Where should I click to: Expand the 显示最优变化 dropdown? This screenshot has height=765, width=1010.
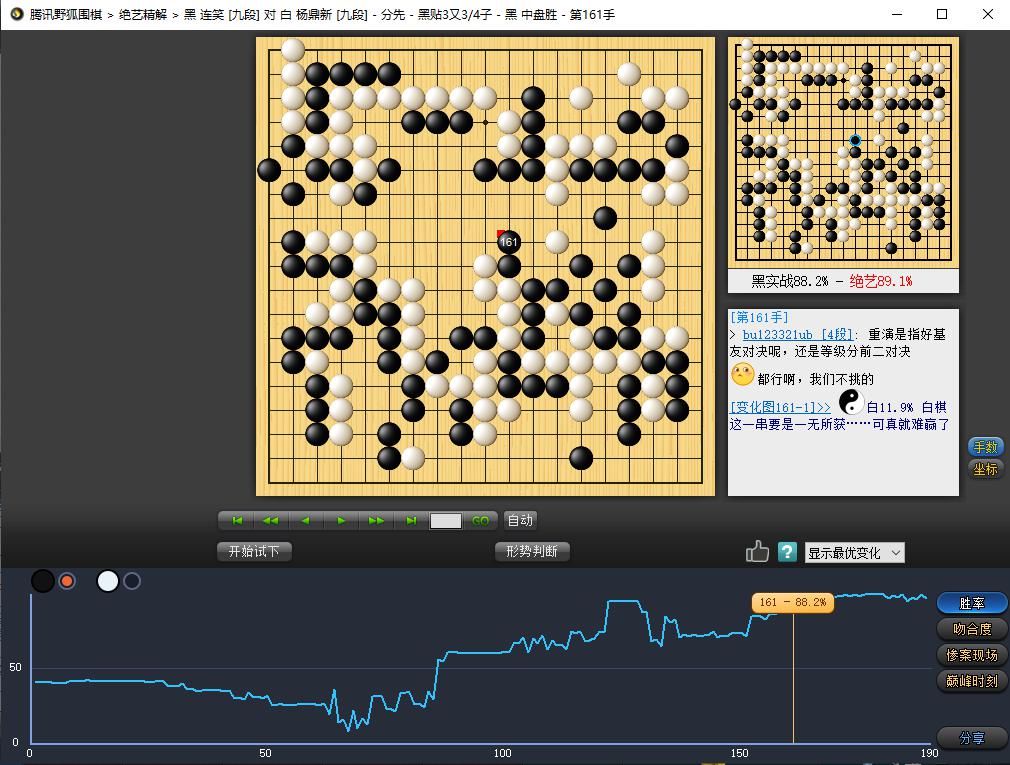pos(854,553)
